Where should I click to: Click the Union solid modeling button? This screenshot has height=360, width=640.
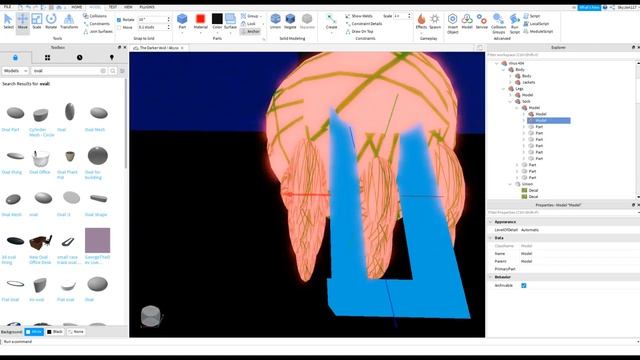tap(276, 21)
